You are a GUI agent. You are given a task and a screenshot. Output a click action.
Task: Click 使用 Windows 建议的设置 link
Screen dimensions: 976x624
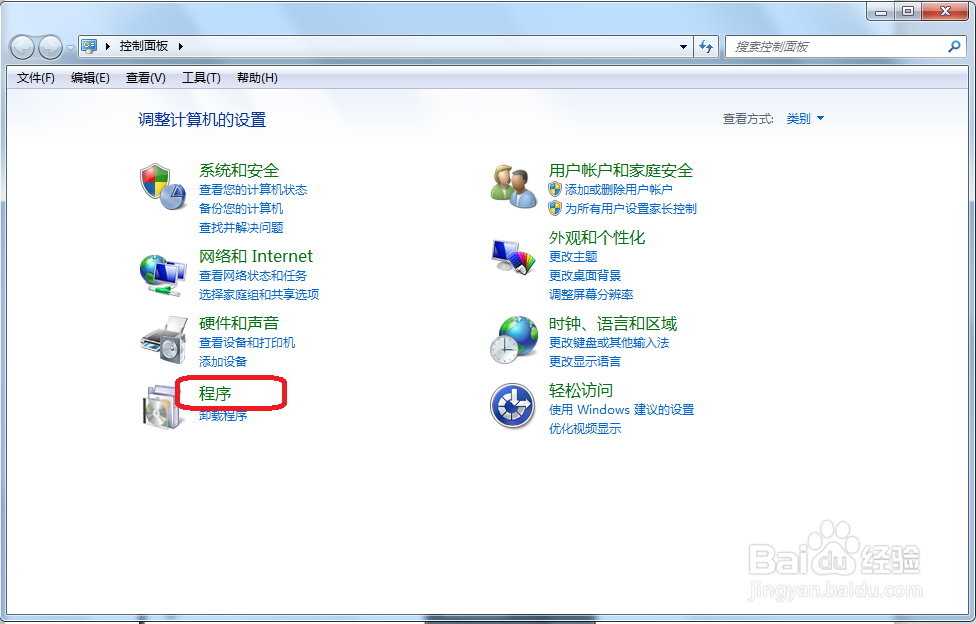tap(621, 410)
